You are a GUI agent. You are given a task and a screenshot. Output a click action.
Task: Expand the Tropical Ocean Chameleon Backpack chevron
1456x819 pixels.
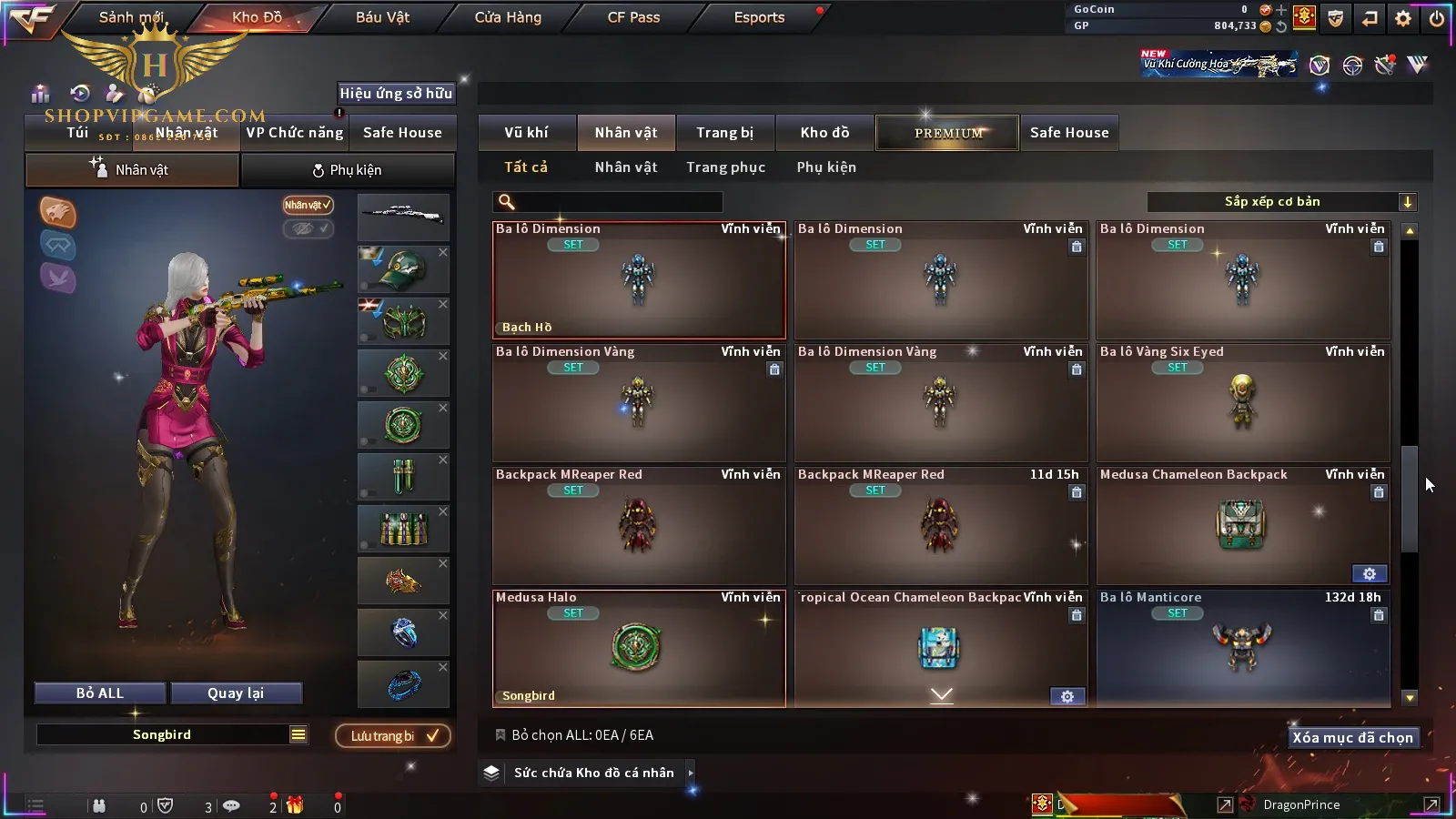(942, 695)
